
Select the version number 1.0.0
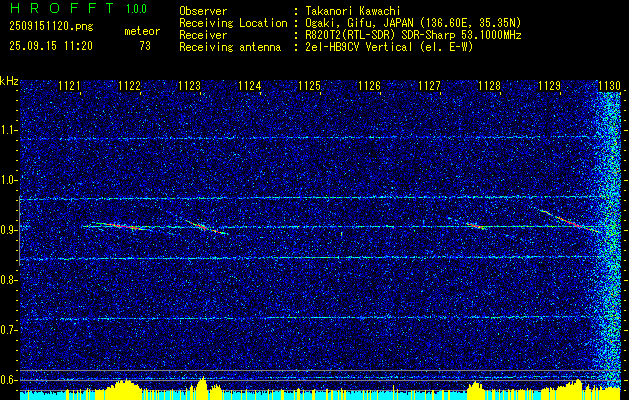136,9
